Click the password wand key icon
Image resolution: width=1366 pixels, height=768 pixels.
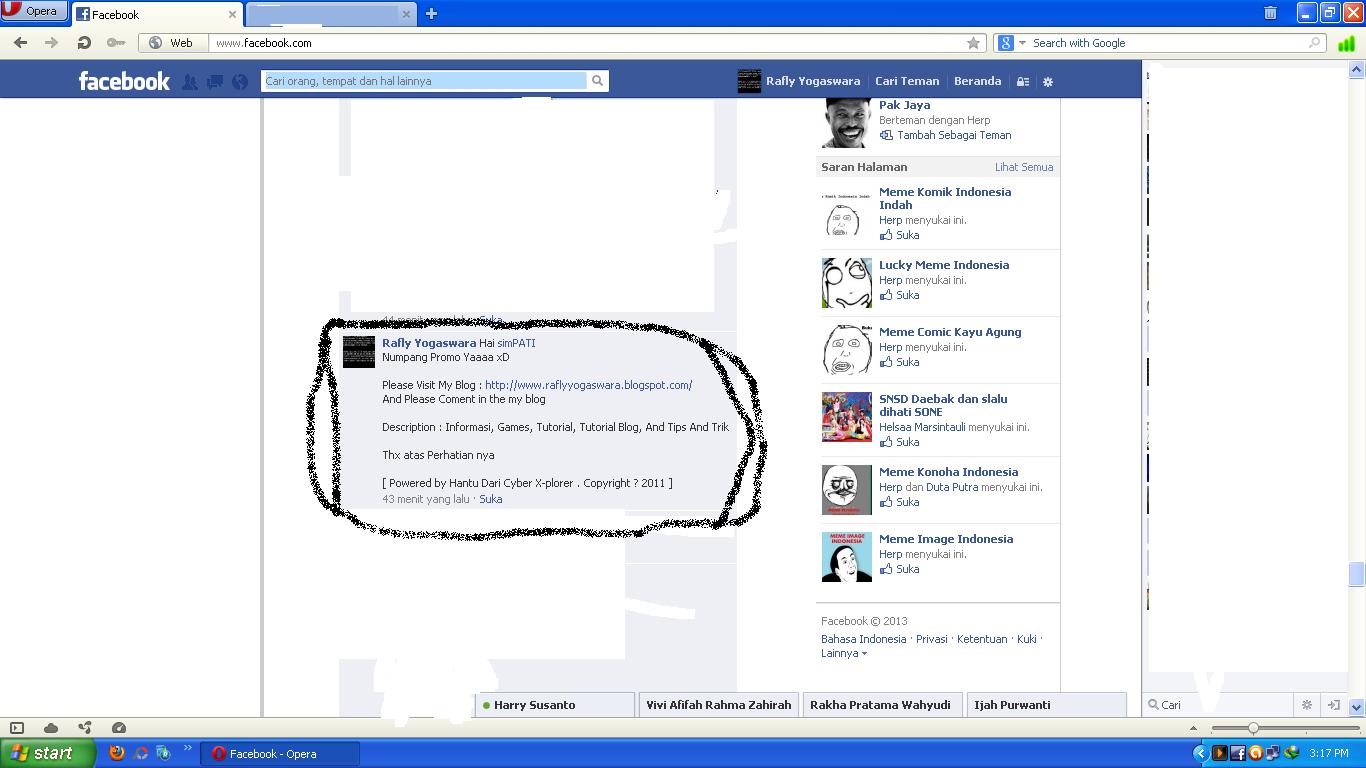click(x=116, y=43)
